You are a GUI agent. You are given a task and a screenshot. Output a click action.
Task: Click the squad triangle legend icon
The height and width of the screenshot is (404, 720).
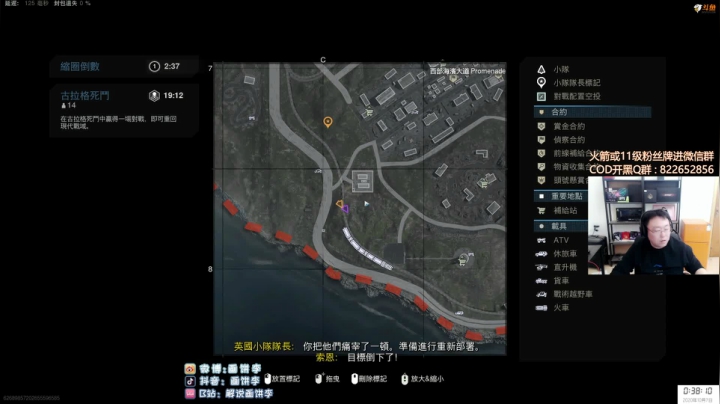point(541,69)
